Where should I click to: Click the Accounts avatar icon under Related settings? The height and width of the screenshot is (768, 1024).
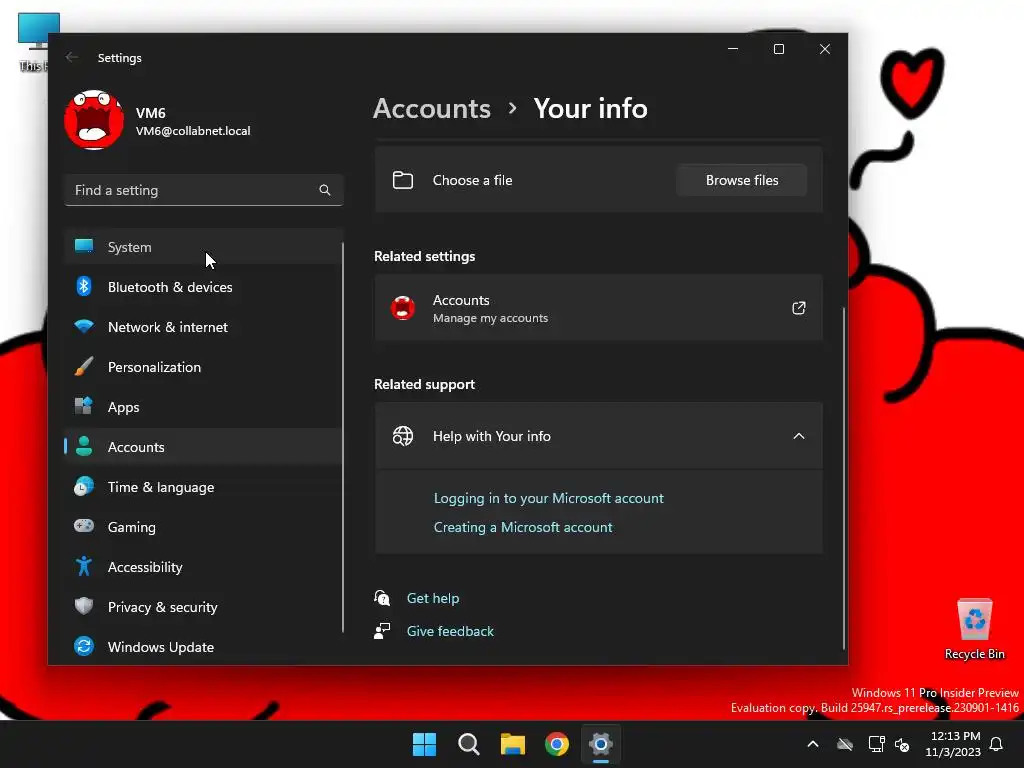click(x=402, y=308)
